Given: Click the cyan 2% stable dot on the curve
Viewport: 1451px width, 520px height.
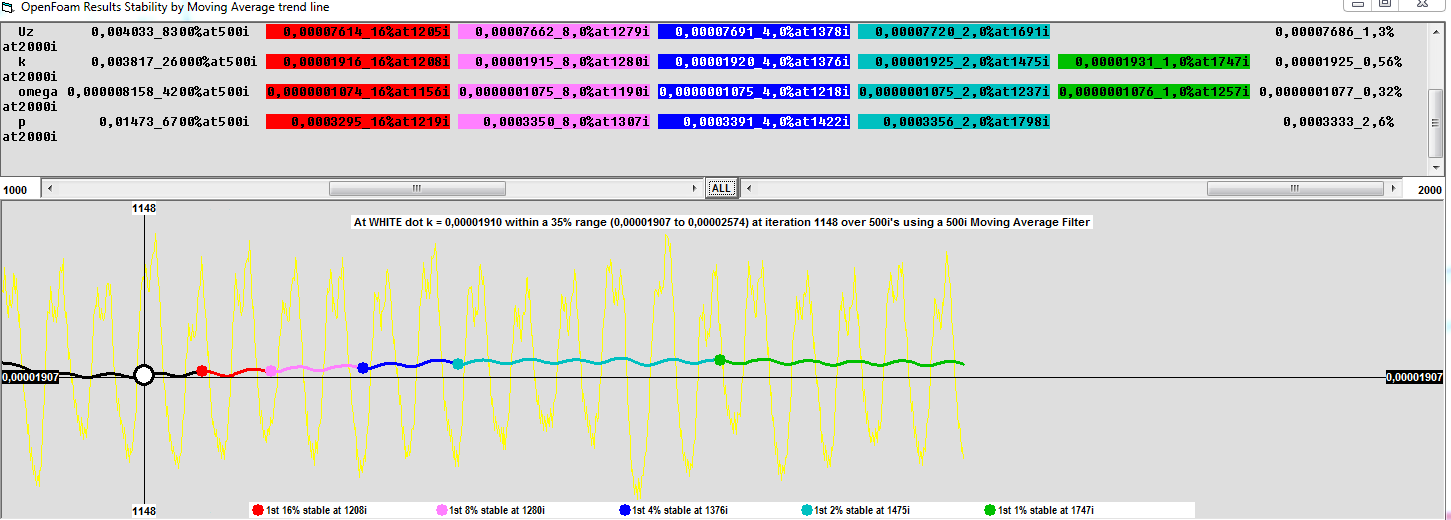Looking at the screenshot, I should [x=458, y=364].
